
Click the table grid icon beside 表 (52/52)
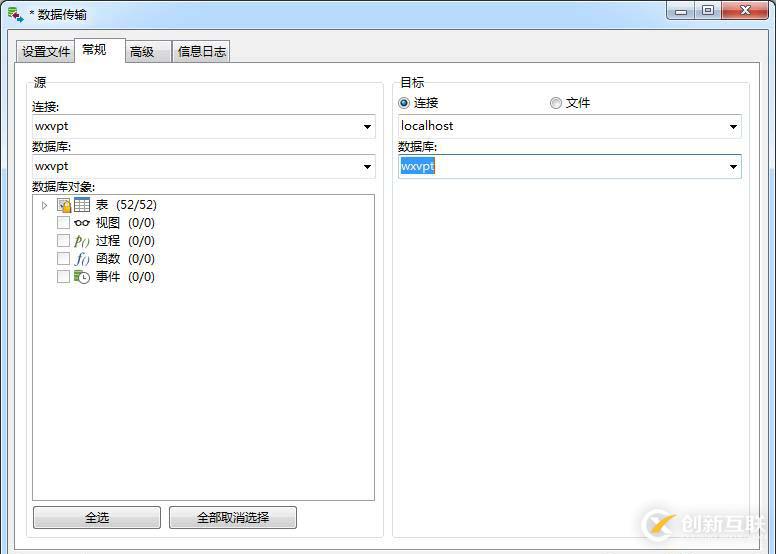pyautogui.click(x=82, y=204)
